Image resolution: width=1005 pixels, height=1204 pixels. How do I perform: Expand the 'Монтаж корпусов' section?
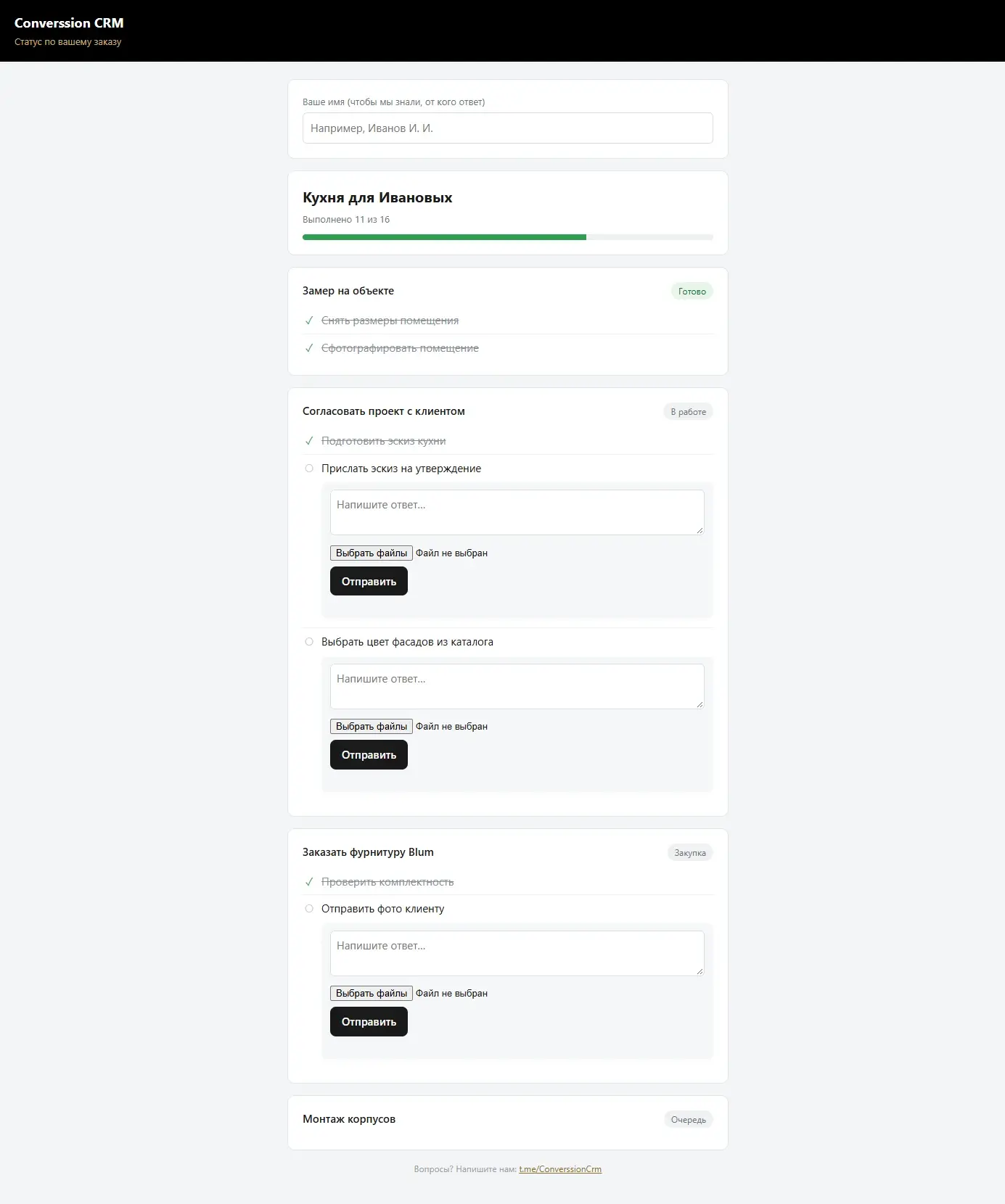(x=508, y=1119)
